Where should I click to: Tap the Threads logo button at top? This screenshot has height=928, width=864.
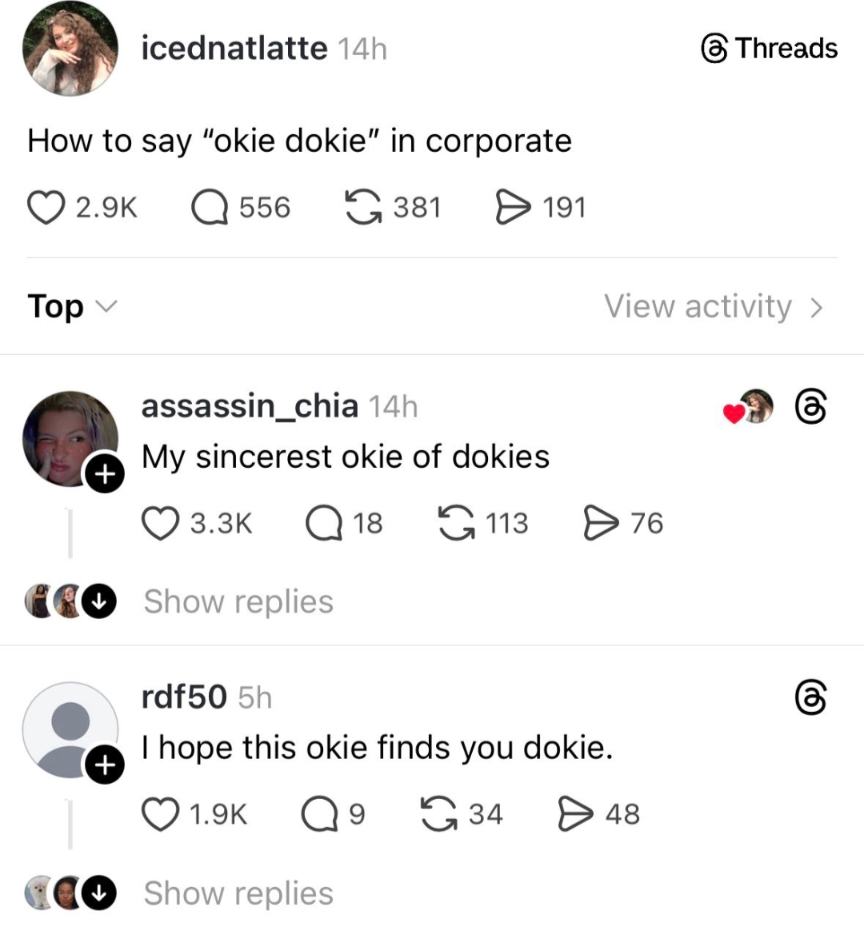(769, 48)
